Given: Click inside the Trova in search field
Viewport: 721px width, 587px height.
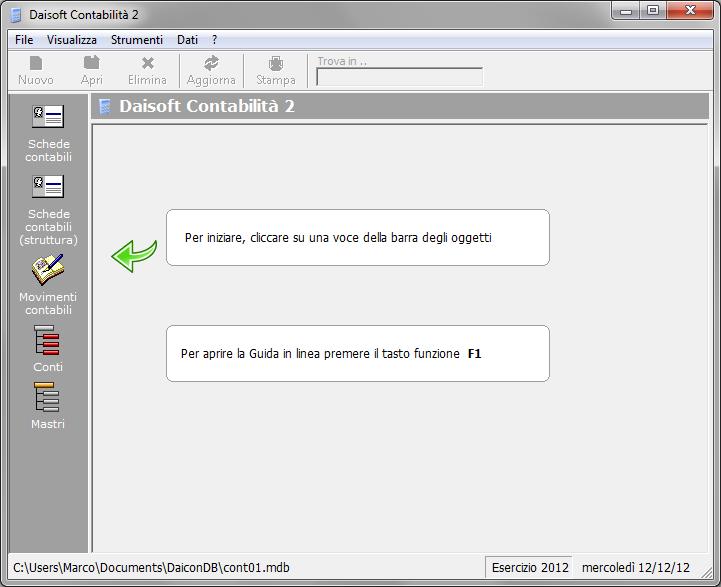Looking at the screenshot, I should tap(399, 77).
